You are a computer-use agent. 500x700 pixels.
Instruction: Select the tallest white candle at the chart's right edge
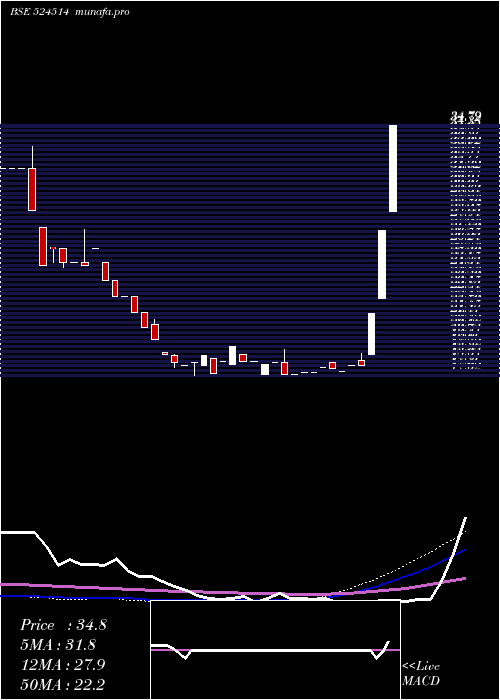click(x=393, y=168)
